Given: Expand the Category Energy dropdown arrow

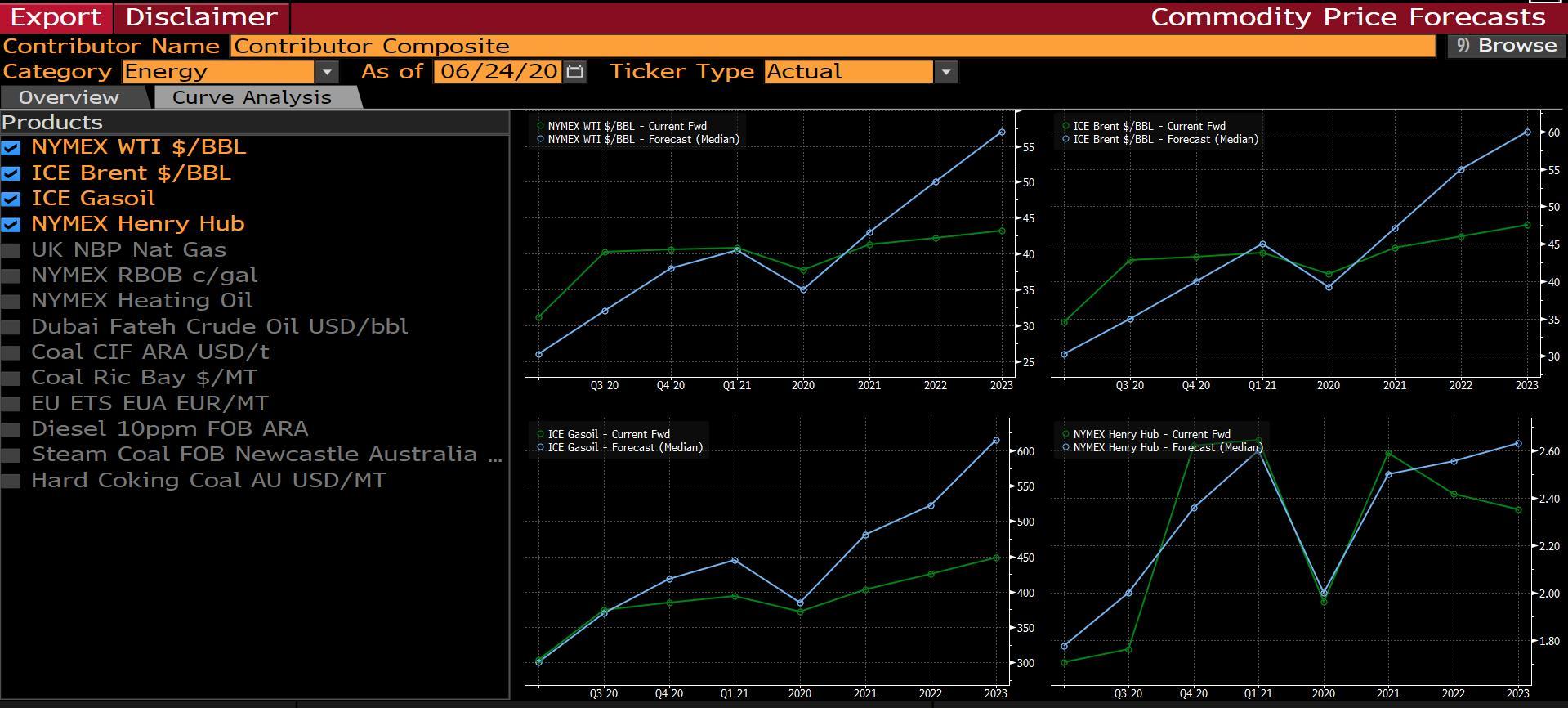Looking at the screenshot, I should [327, 72].
